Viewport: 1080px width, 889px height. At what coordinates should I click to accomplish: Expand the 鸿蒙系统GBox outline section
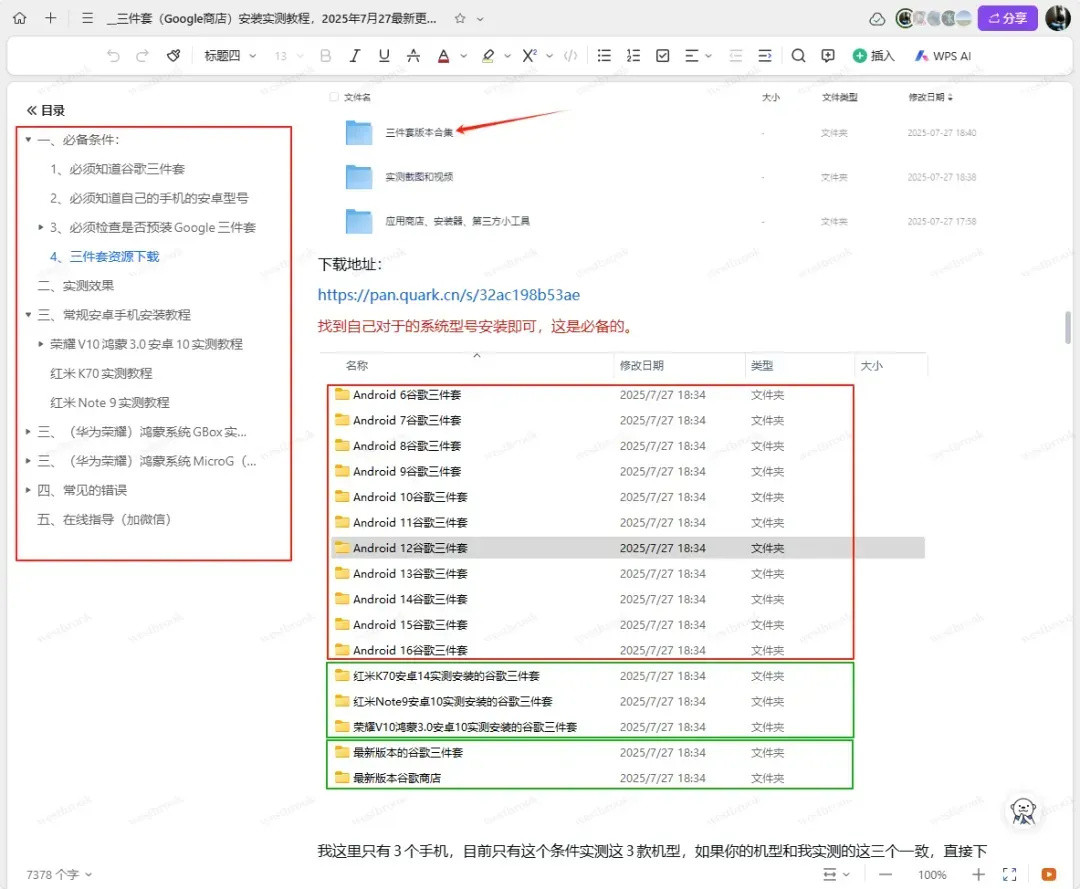point(28,432)
